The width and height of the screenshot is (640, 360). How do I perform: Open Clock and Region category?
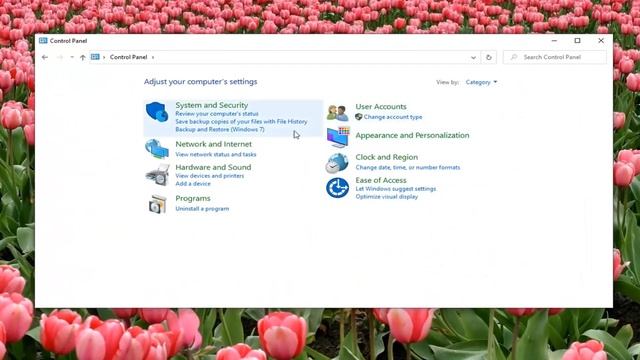387,157
